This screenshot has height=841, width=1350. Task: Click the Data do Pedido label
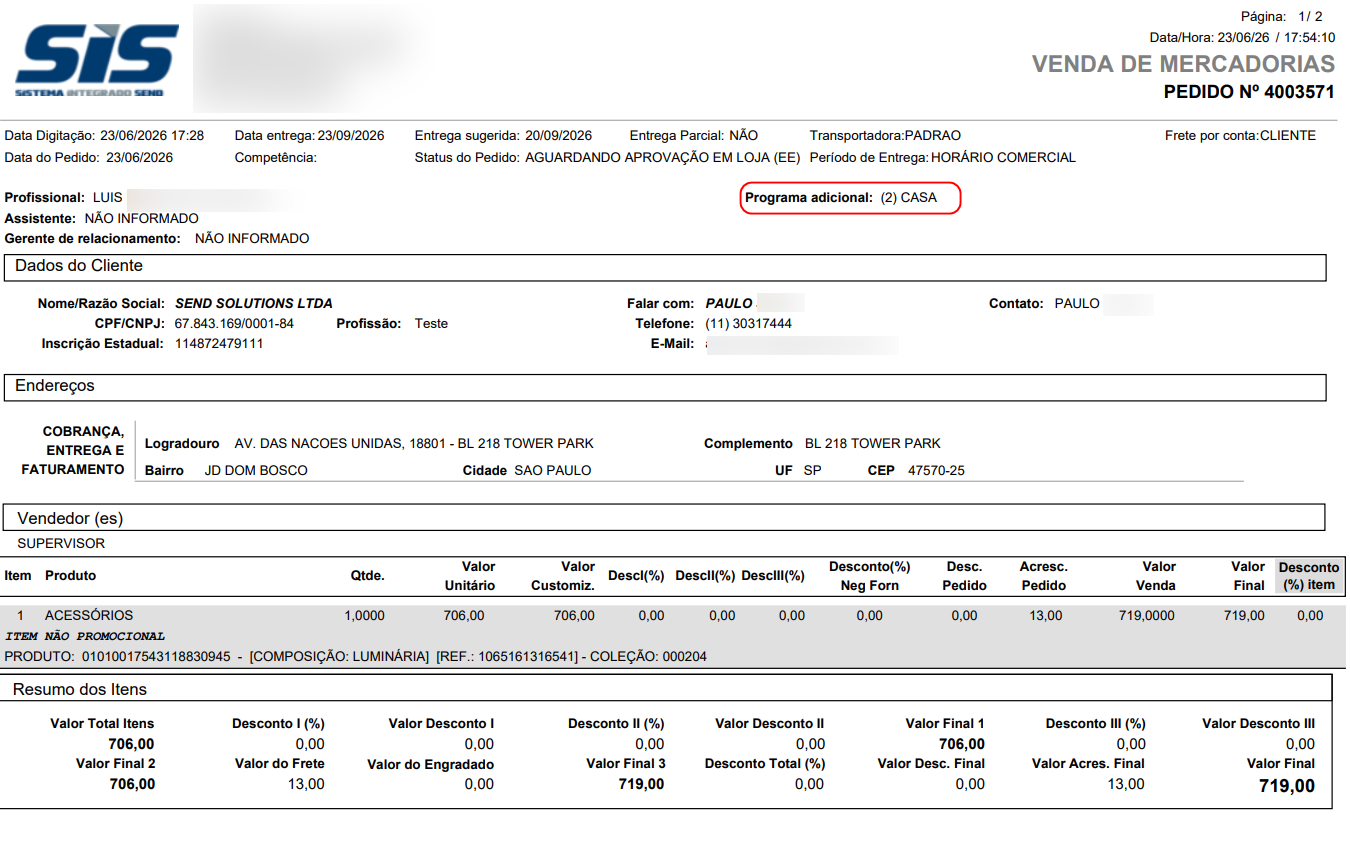[52, 157]
